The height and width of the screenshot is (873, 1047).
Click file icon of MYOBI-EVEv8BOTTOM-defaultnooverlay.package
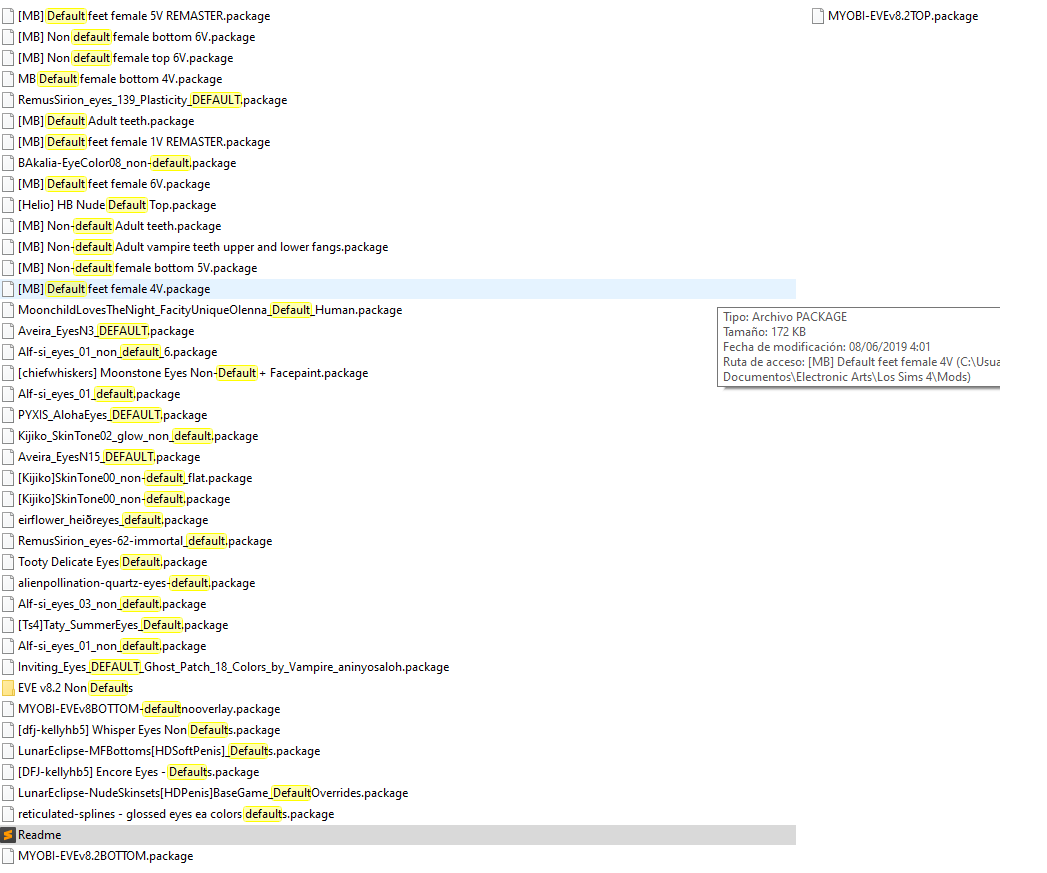click(x=8, y=709)
